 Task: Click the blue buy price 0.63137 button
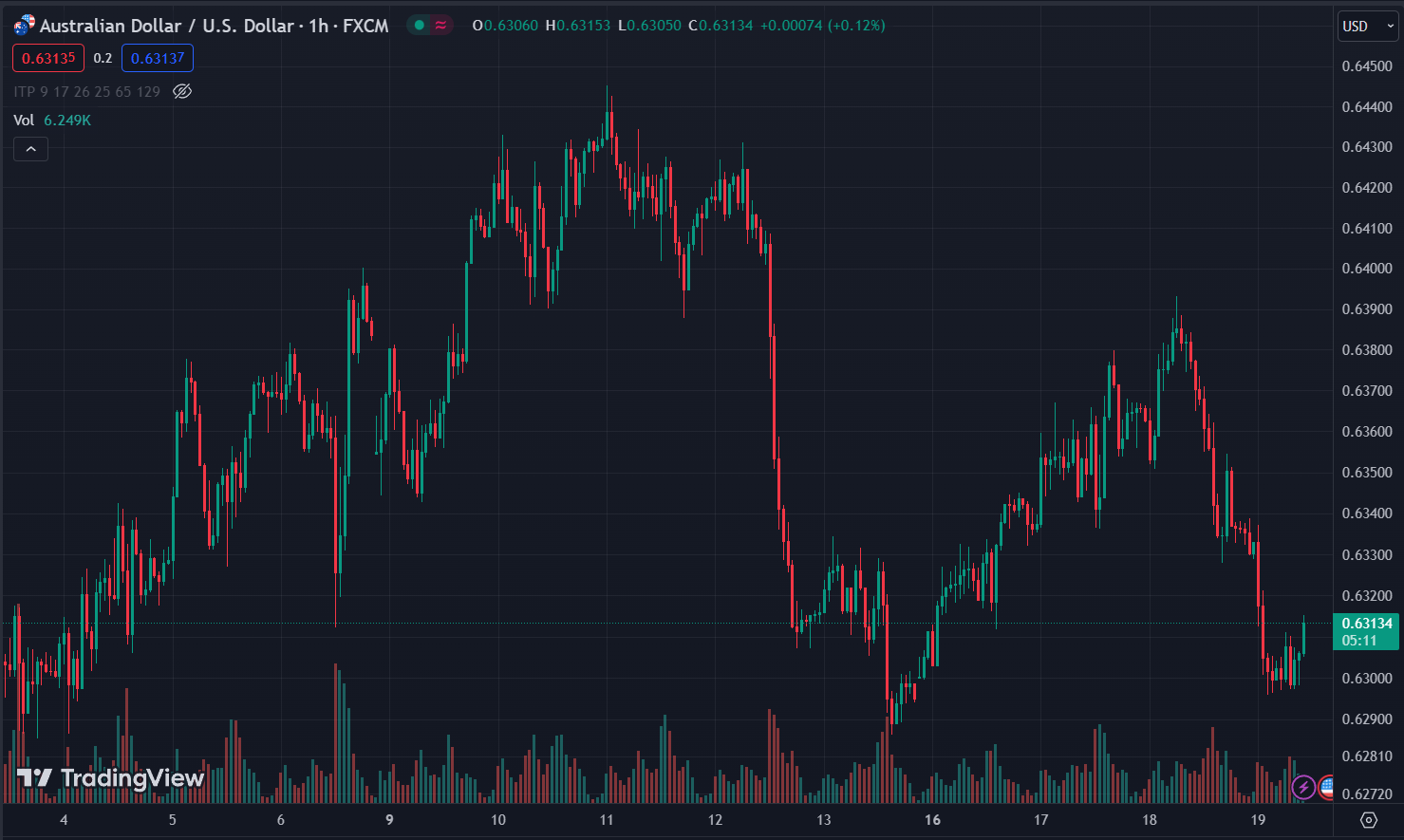pos(158,58)
